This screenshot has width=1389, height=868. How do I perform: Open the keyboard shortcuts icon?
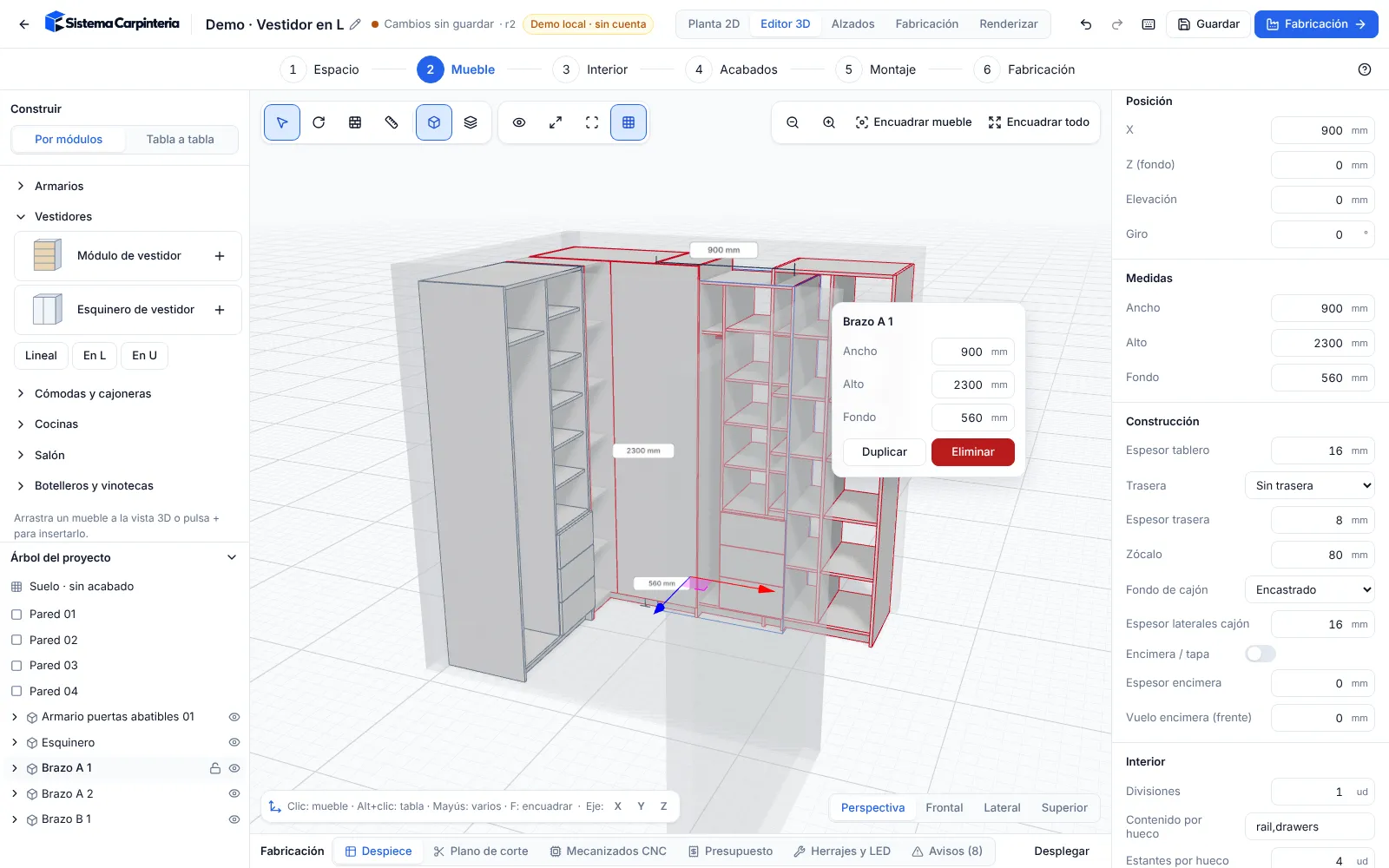(x=1149, y=24)
